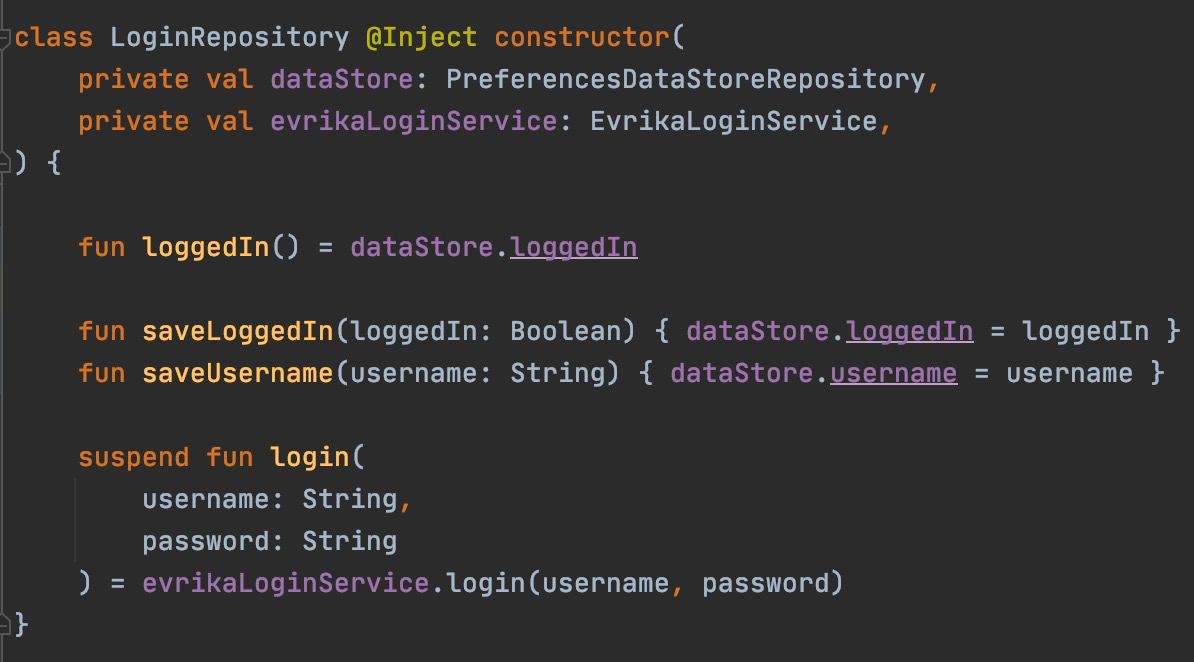Click the suspend keyword
The height and width of the screenshot is (662, 1194).
[x=133, y=458]
